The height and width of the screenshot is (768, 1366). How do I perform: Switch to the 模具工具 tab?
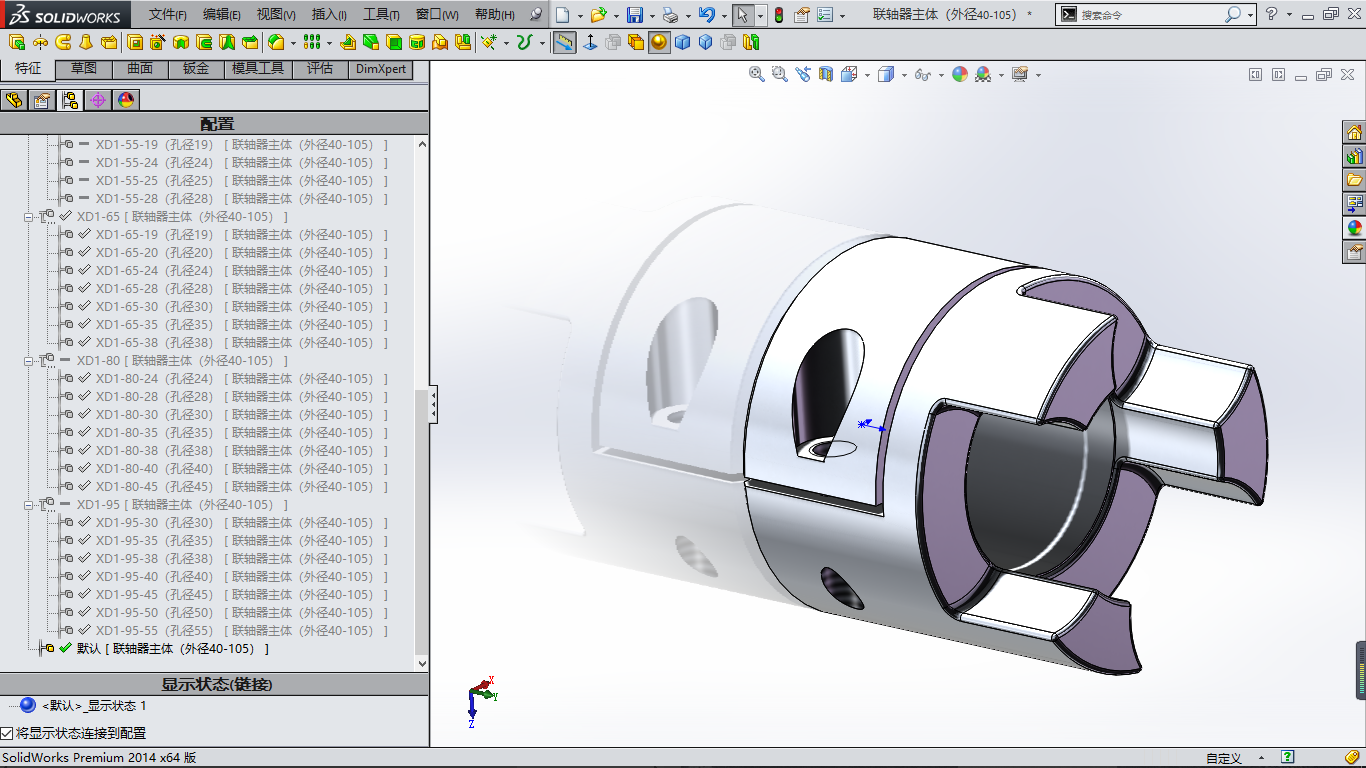pyautogui.click(x=258, y=69)
